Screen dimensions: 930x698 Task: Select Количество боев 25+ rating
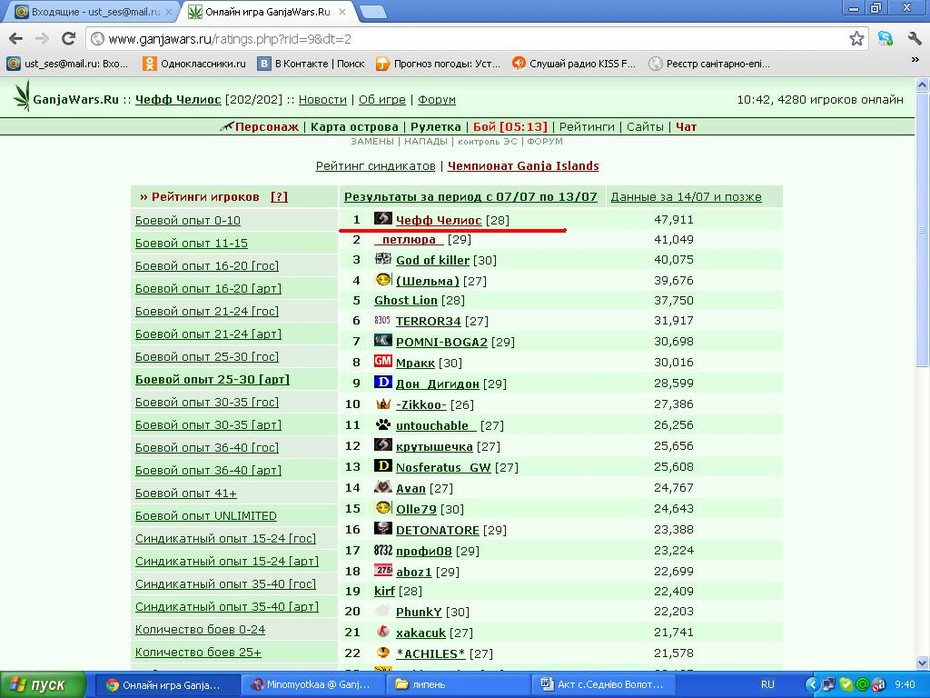click(198, 652)
